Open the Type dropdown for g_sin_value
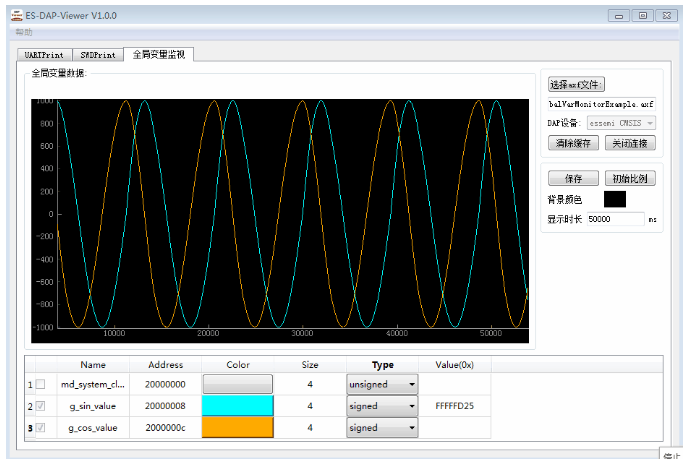Viewport: 689px width, 474px height. [x=382, y=406]
